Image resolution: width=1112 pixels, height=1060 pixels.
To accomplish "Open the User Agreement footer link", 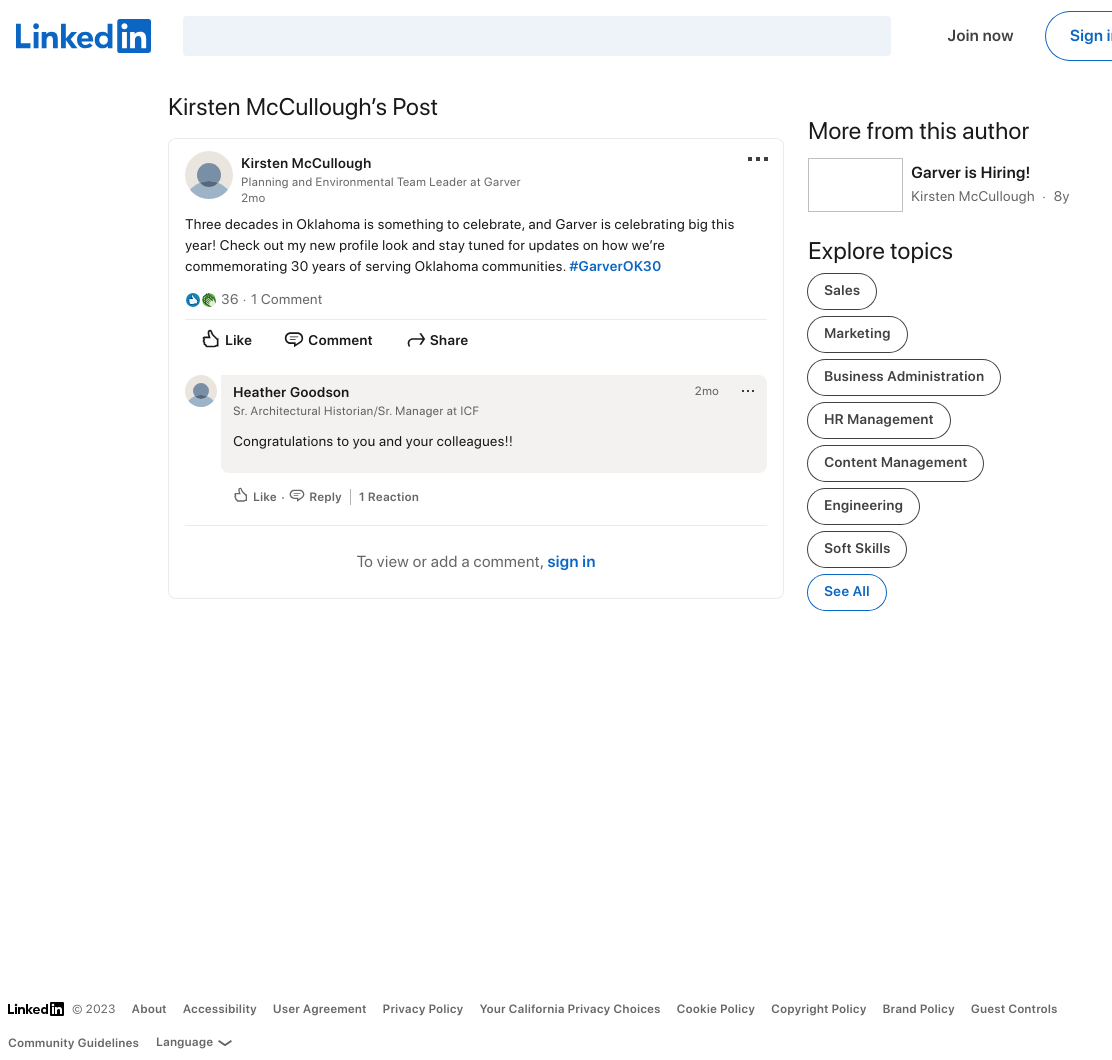I will point(319,1008).
